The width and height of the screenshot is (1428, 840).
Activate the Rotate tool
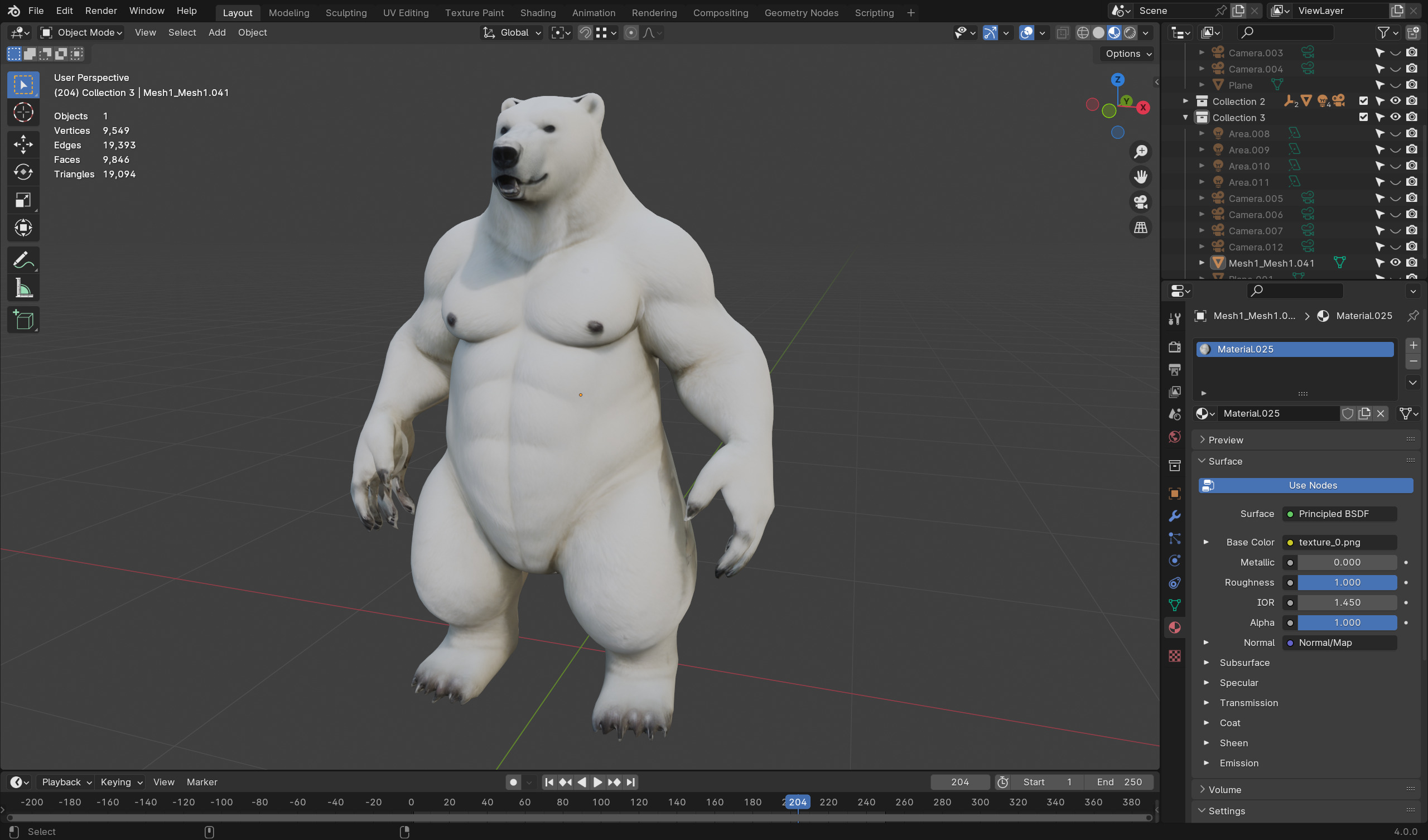tap(23, 172)
